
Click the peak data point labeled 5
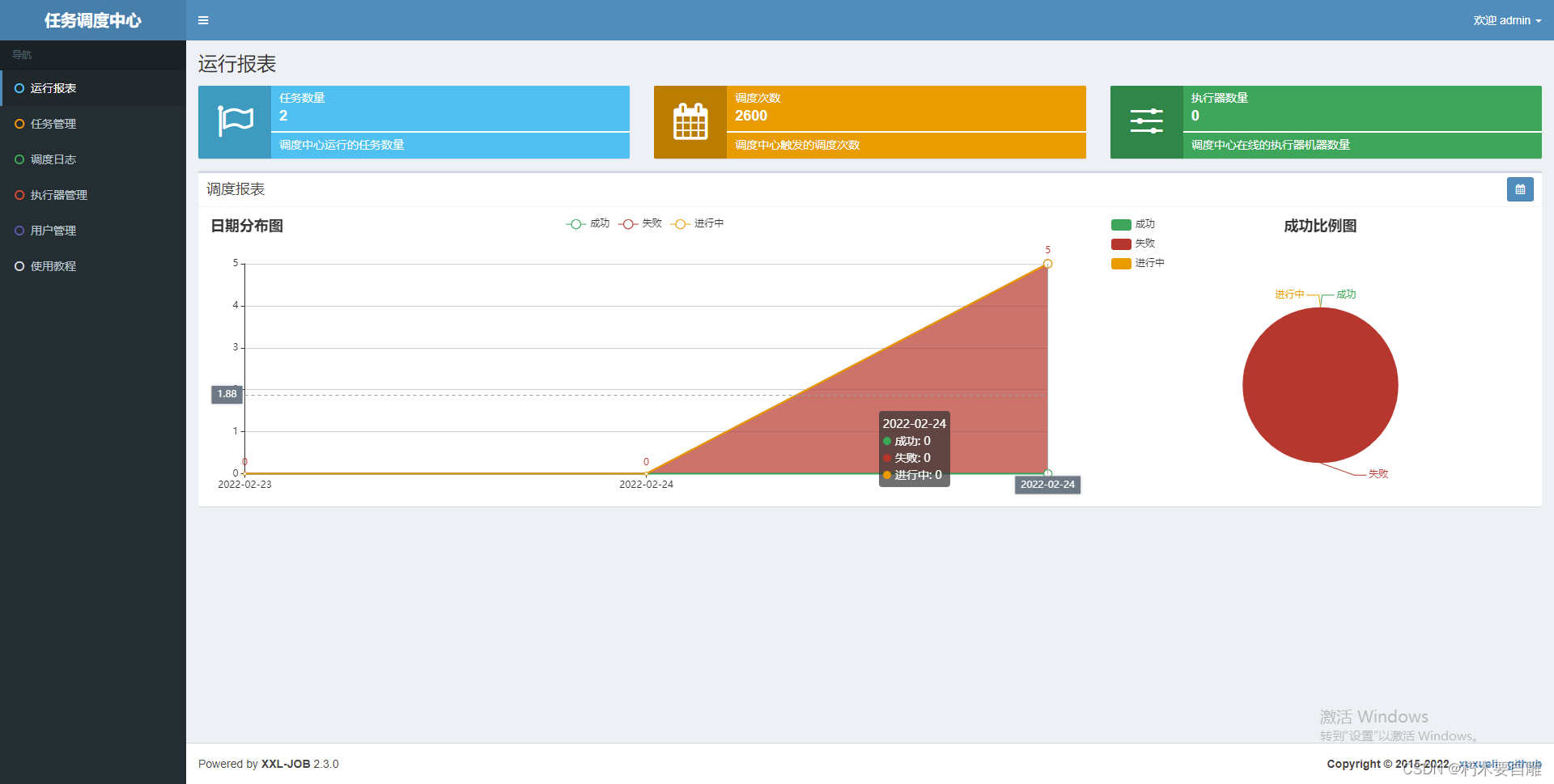point(1047,264)
